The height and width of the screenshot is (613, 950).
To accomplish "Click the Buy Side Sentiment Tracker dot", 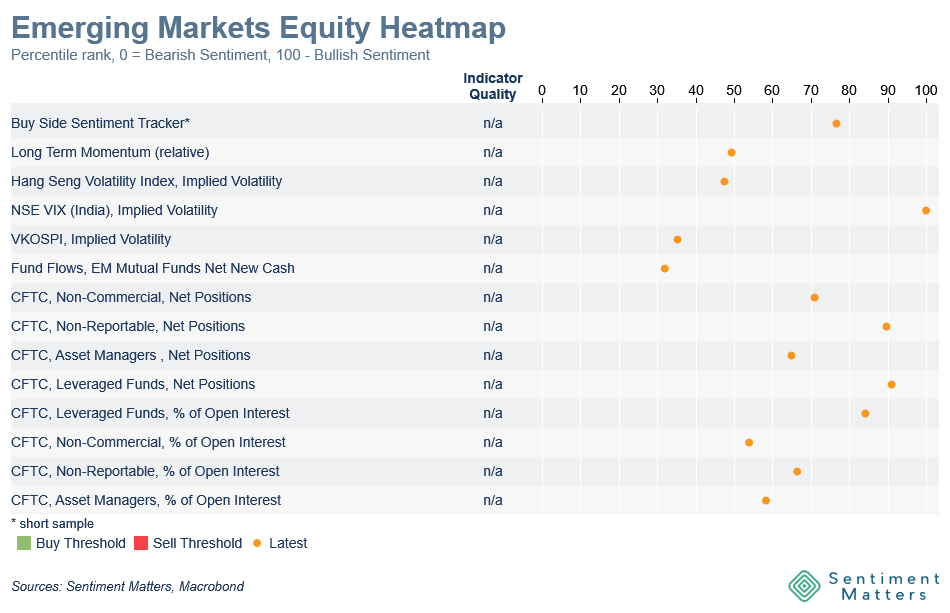I will (x=836, y=123).
